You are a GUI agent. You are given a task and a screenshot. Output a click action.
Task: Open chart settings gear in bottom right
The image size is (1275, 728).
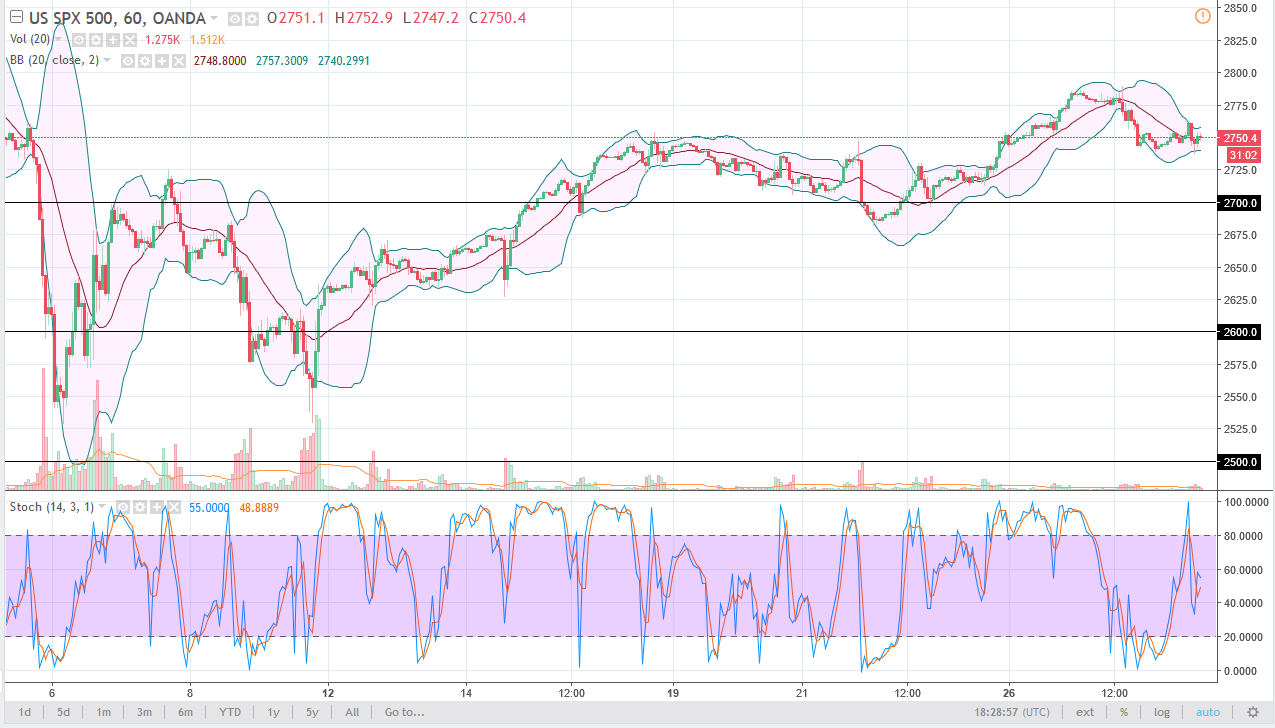(1251, 712)
